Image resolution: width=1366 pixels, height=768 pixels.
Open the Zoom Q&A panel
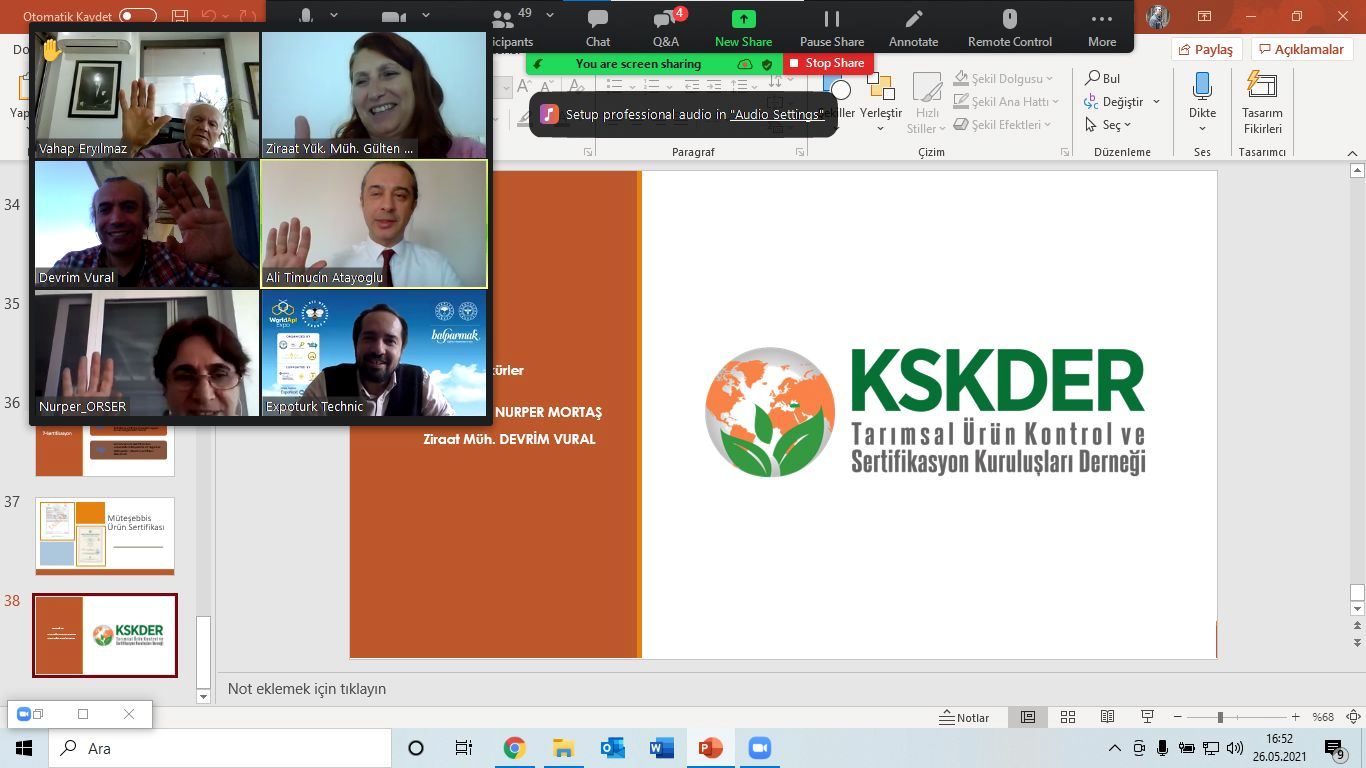[x=666, y=28]
